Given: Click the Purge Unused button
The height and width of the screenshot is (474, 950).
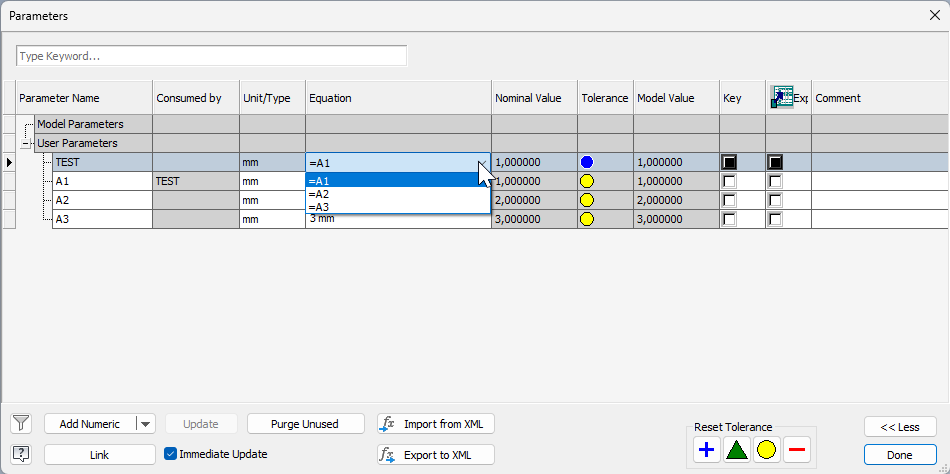Looking at the screenshot, I should tap(305, 424).
